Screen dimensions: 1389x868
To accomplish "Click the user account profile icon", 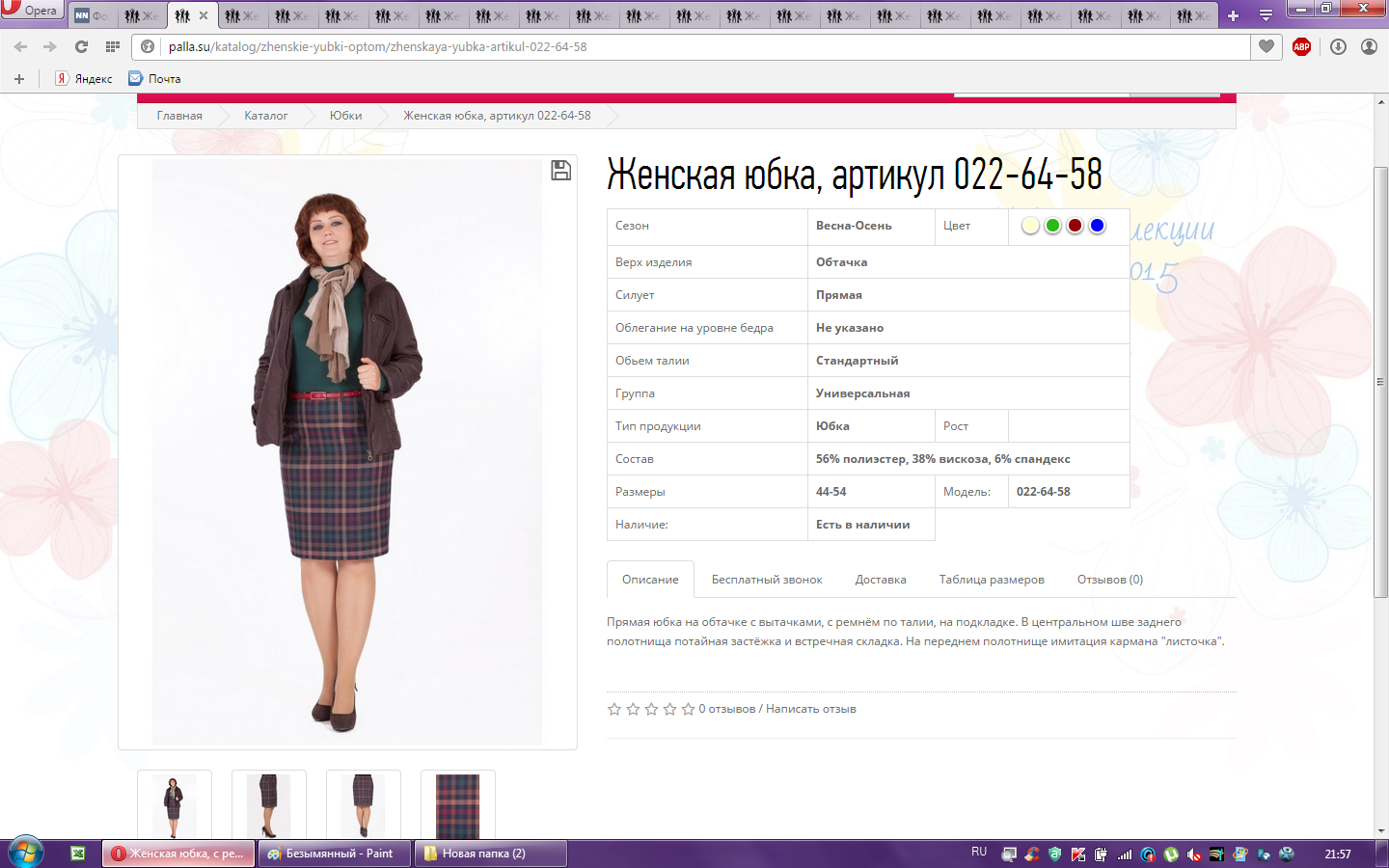I will [x=1369, y=46].
